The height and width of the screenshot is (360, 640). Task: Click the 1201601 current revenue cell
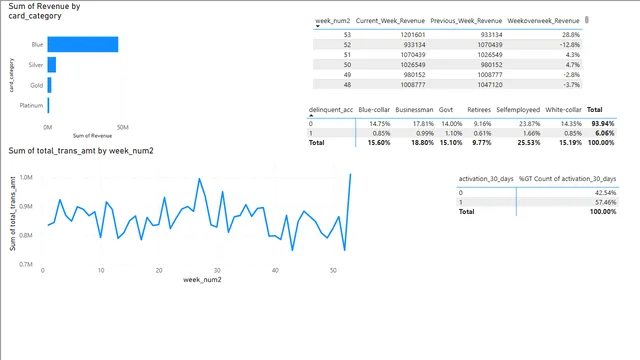click(x=412, y=35)
